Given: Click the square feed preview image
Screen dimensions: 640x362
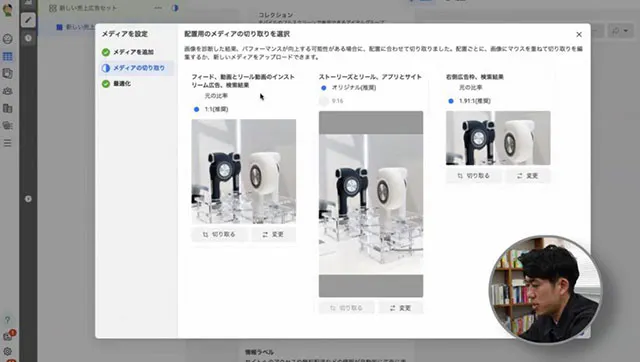Looking at the screenshot, I should pyautogui.click(x=244, y=171).
